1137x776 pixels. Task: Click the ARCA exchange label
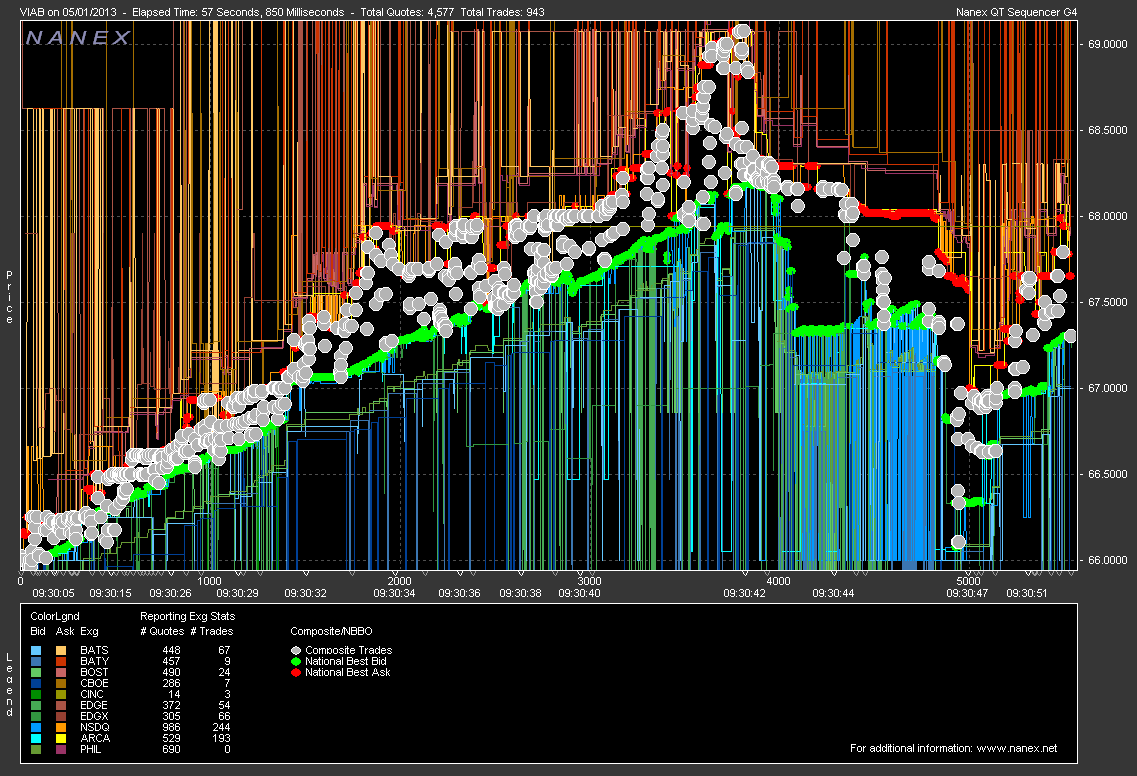pyautogui.click(x=95, y=738)
